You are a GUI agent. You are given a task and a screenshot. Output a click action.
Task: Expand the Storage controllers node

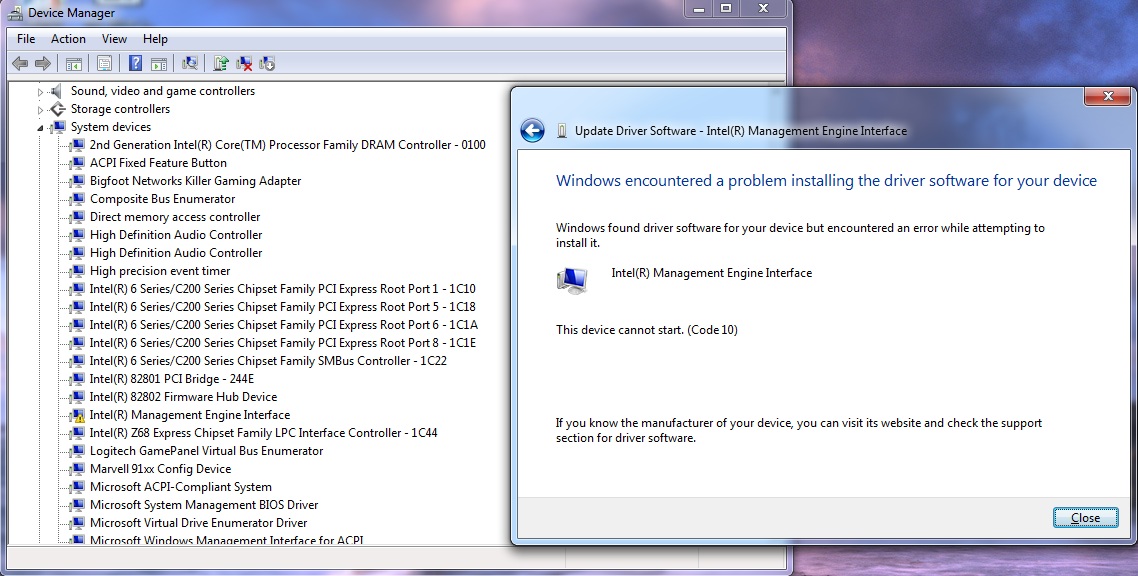point(41,110)
